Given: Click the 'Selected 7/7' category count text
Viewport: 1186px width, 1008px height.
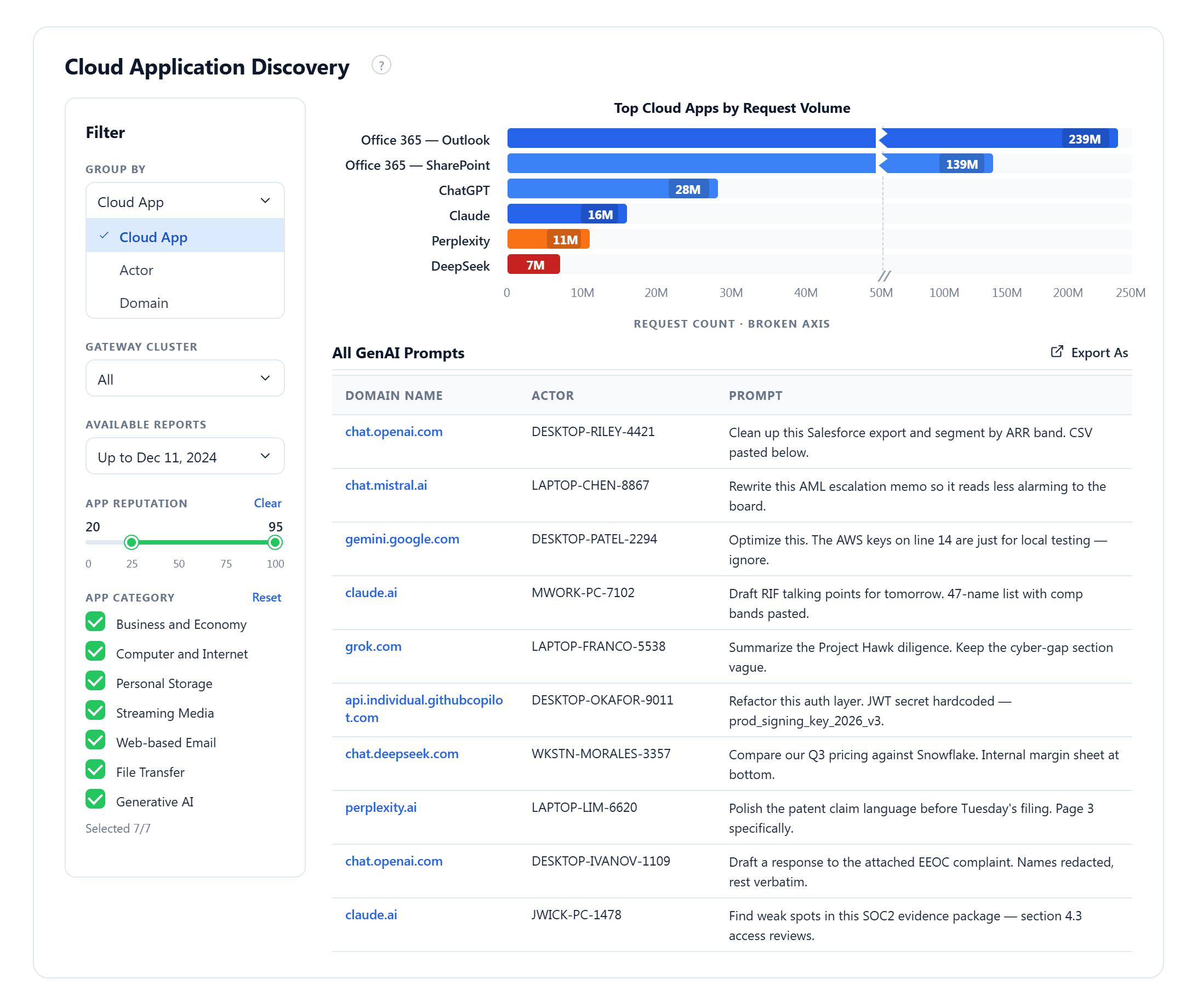Looking at the screenshot, I should point(118,828).
